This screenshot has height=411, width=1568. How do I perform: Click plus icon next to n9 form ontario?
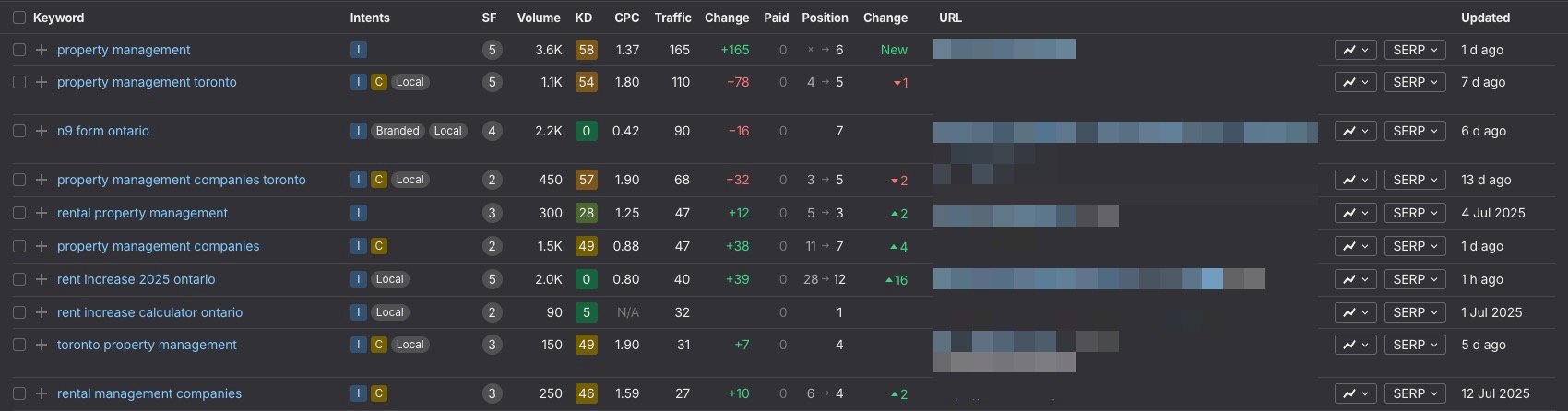(x=42, y=131)
